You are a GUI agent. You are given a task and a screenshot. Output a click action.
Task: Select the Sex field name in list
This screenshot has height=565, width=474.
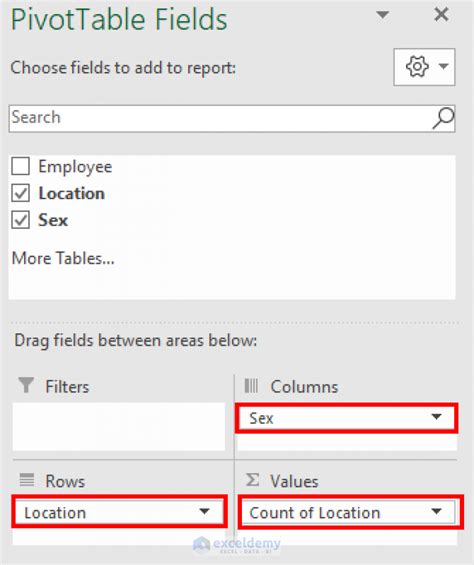coord(53,220)
